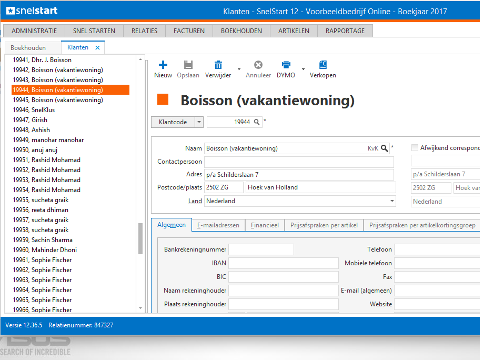Click the Naam rekeninghouder field
This screenshot has height=360, width=480.
(283, 290)
